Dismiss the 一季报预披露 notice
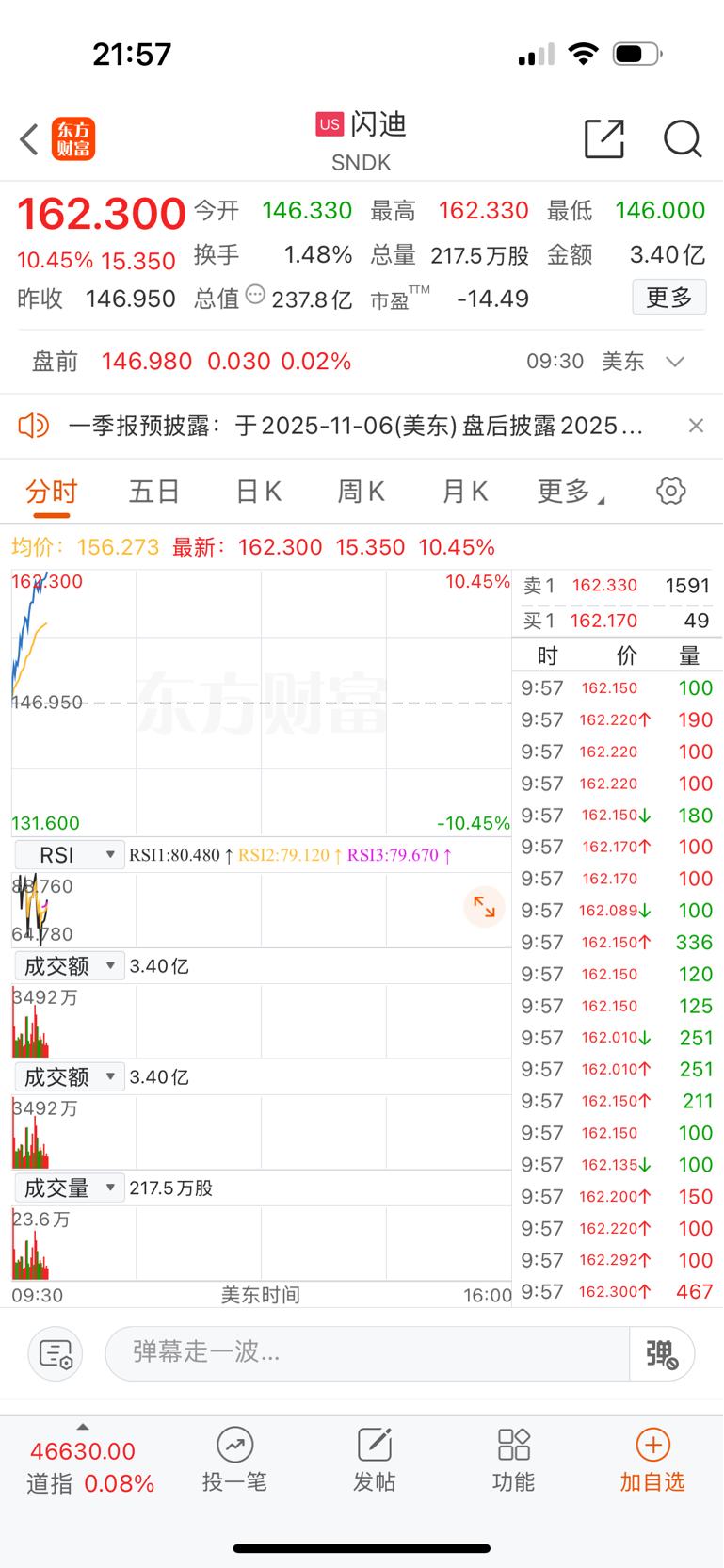 (696, 426)
